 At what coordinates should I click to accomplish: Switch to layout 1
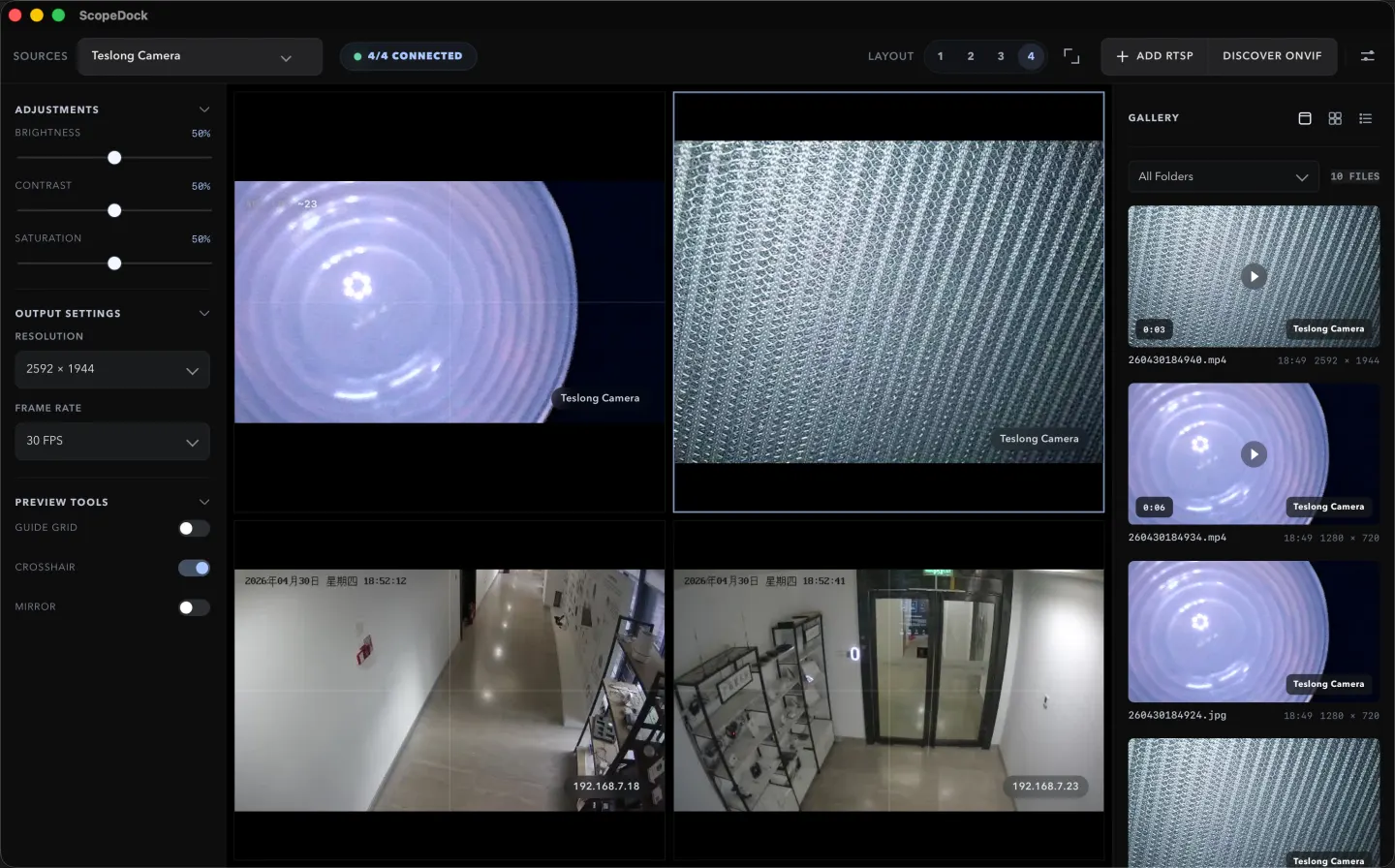pyautogui.click(x=940, y=56)
